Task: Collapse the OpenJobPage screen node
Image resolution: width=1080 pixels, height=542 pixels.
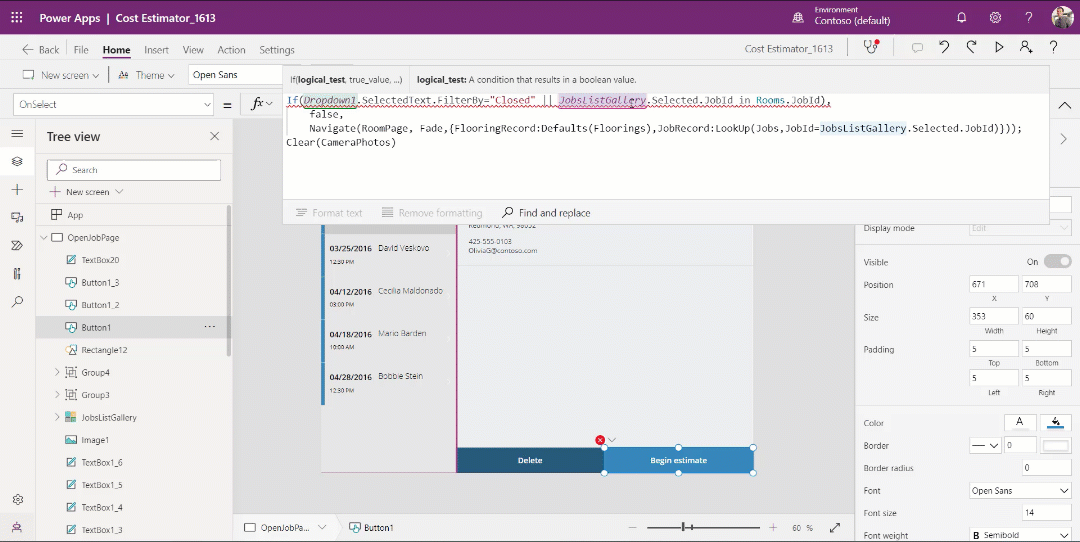Action: point(44,238)
